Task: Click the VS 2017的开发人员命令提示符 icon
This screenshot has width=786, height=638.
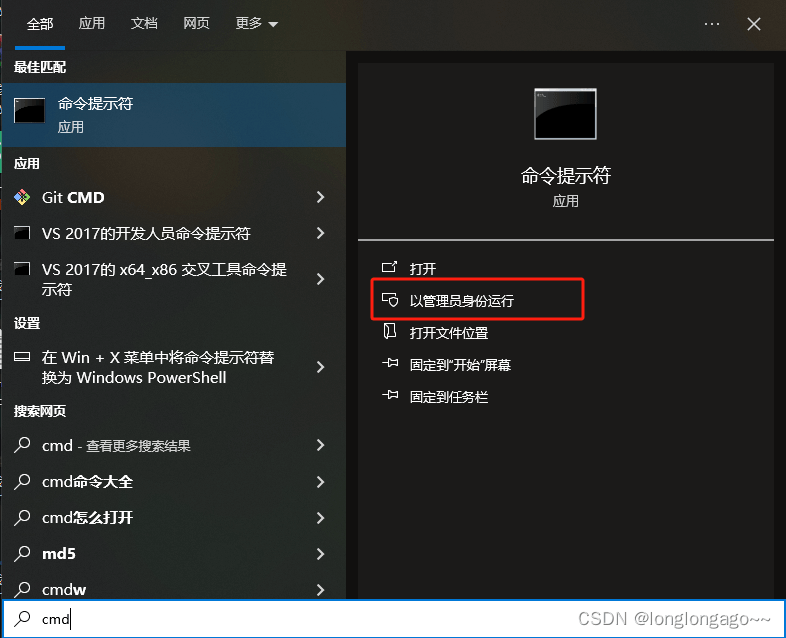Action: point(22,233)
